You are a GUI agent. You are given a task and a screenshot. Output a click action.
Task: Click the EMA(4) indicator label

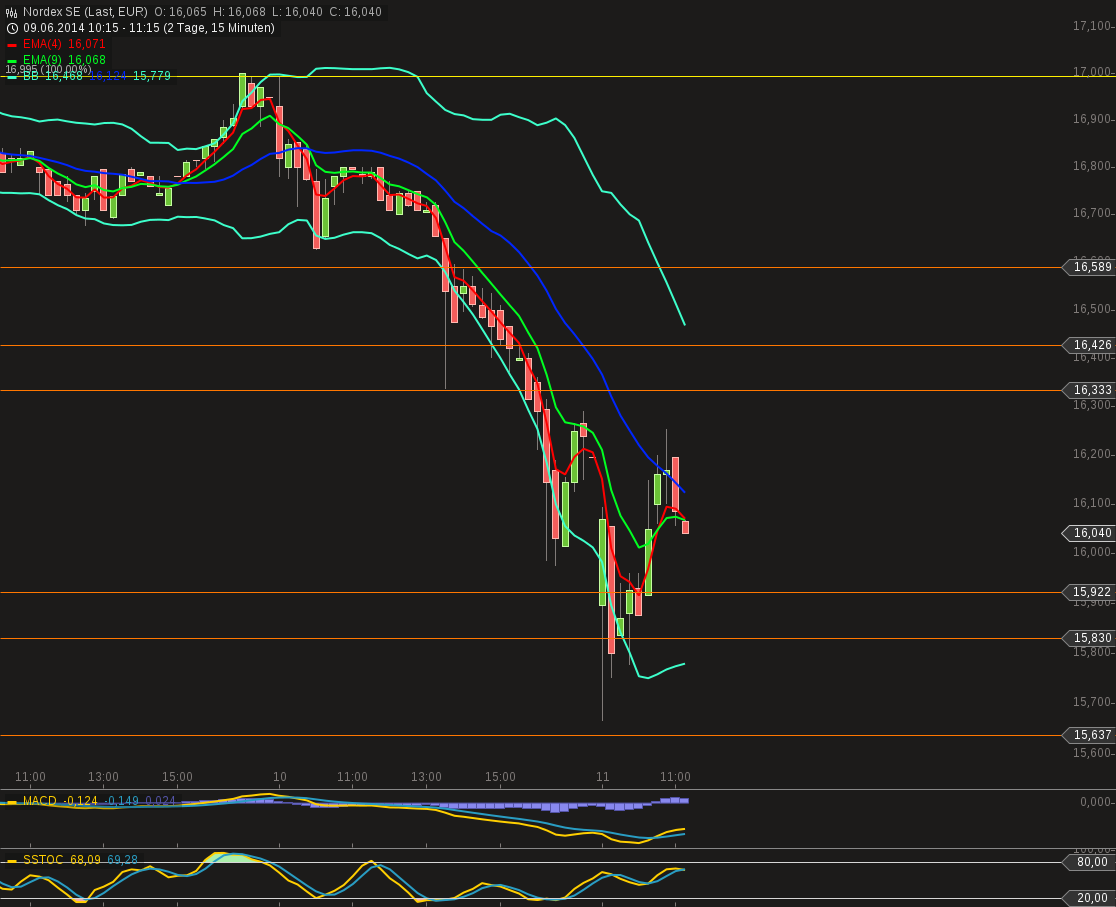click(x=43, y=44)
